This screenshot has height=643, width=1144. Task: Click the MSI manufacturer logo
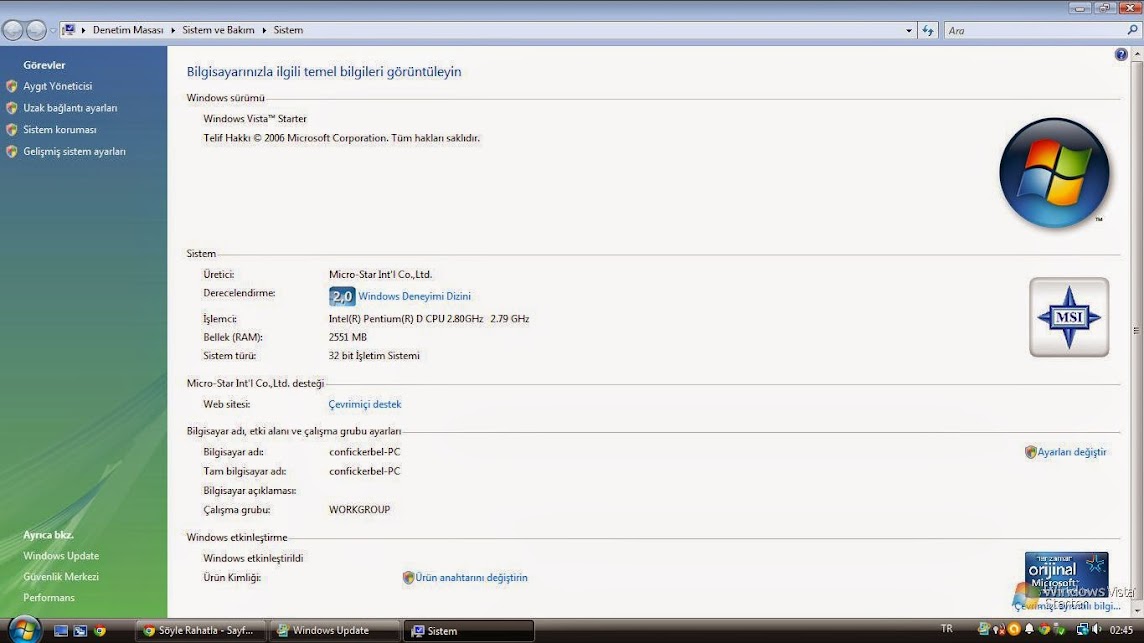point(1069,317)
